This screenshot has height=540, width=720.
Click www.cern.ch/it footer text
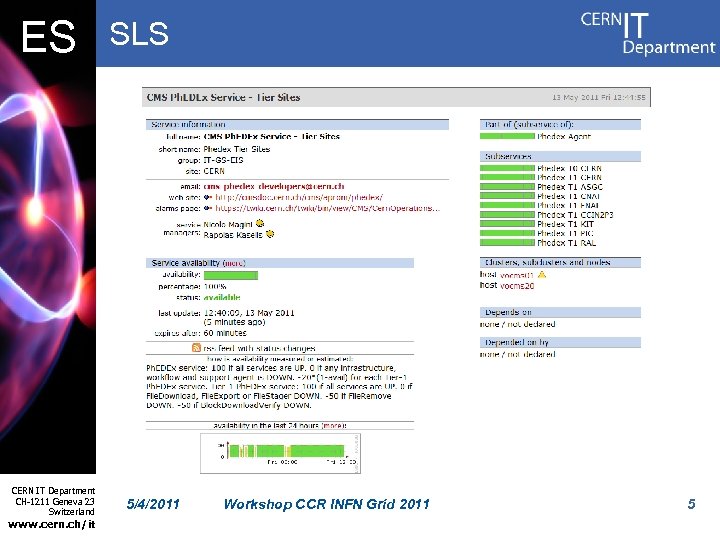[x=51, y=524]
